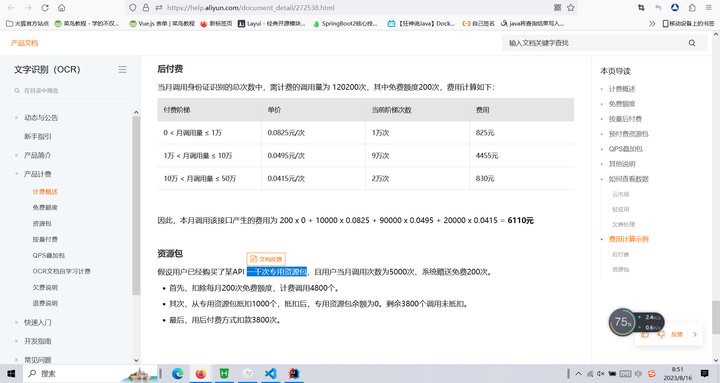Screen dimensions: 720x383
Task: Open the Windows Start menu
Action: click(x=11, y=373)
